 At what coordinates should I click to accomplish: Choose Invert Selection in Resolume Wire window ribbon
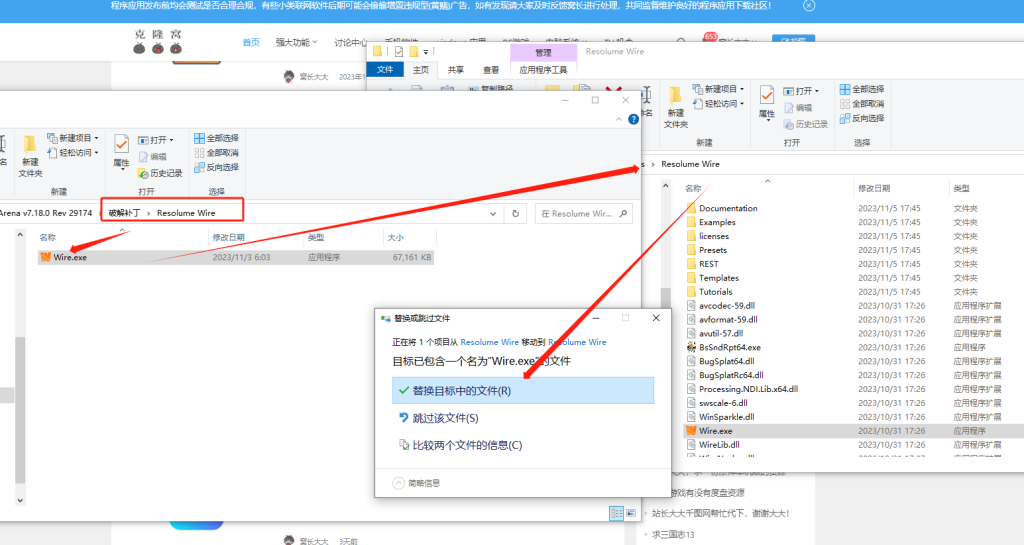coord(861,118)
